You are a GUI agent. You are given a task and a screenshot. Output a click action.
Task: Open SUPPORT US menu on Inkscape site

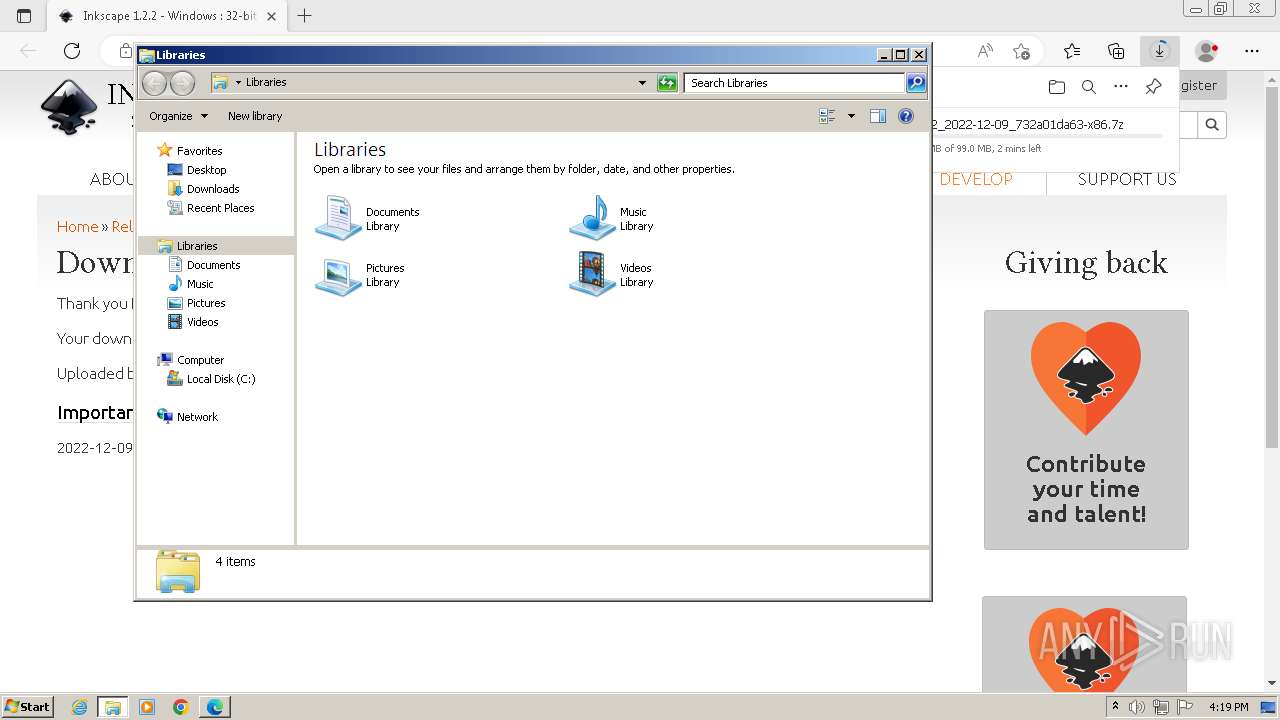click(1127, 179)
